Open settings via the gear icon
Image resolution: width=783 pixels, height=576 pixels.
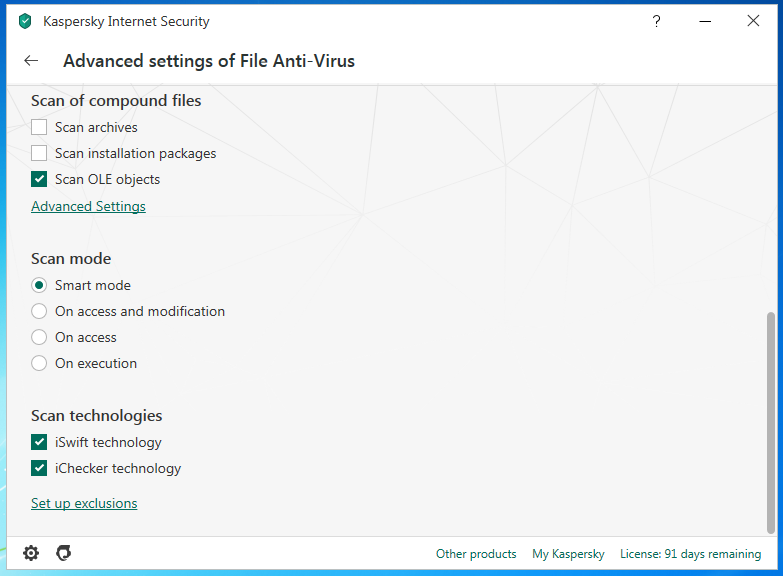coord(31,553)
